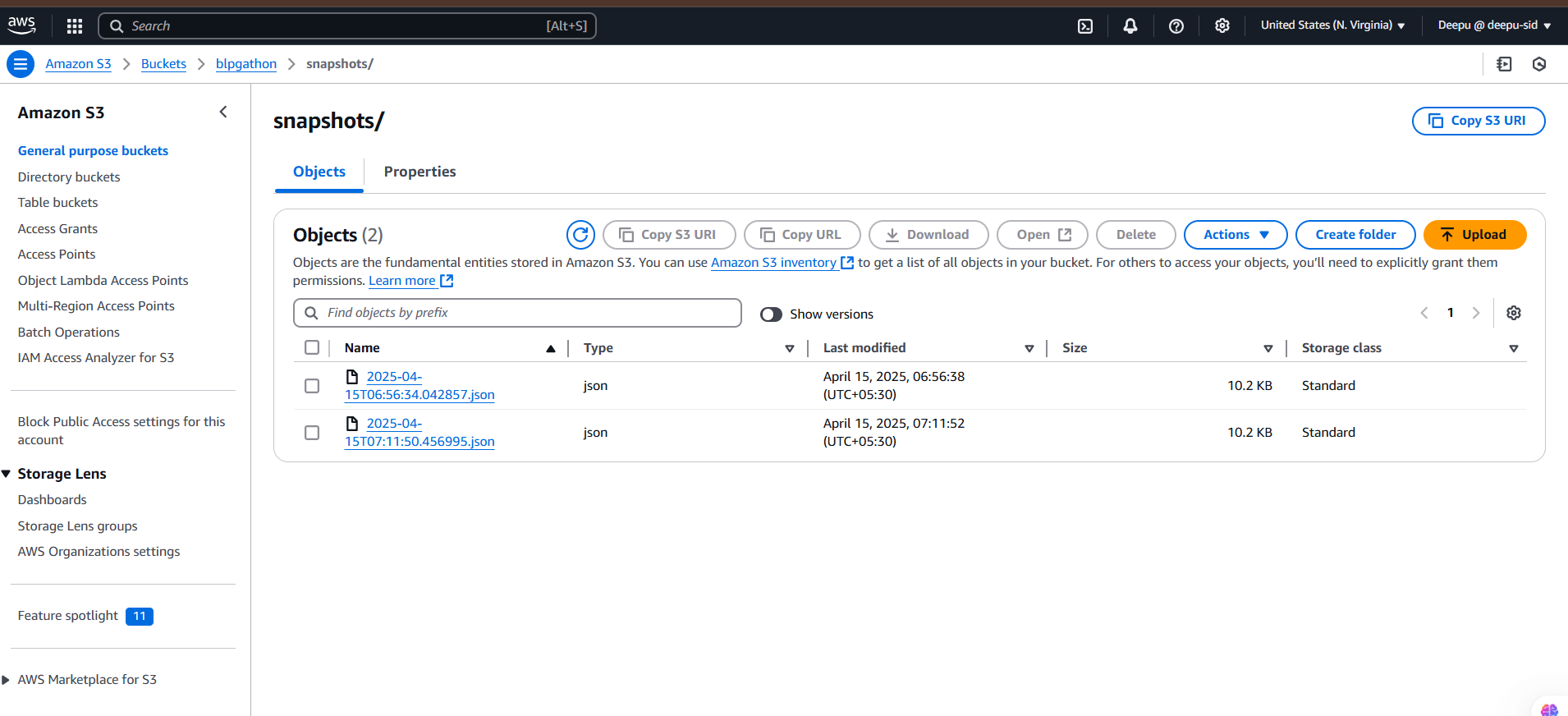Collapse the Storage Lens section

tap(7, 474)
